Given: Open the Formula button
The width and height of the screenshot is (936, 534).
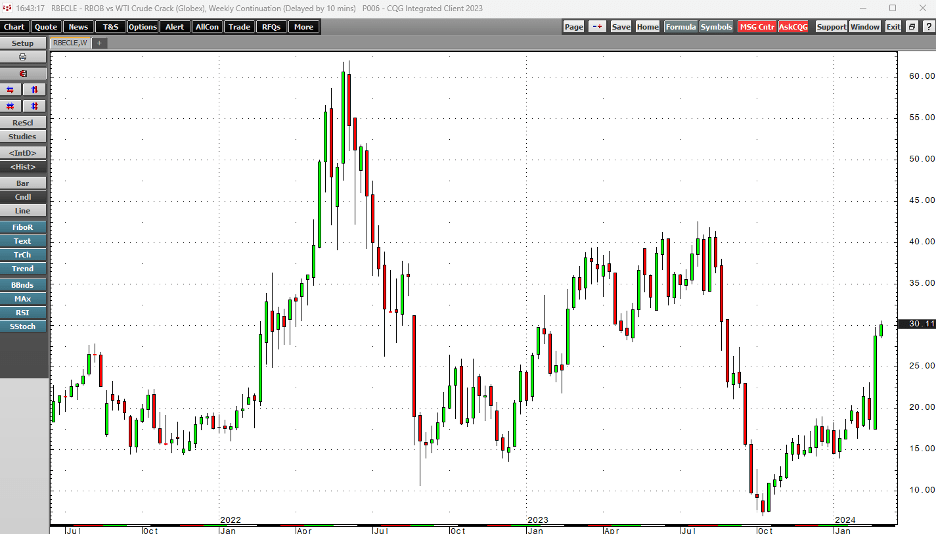Looking at the screenshot, I should 681,27.
